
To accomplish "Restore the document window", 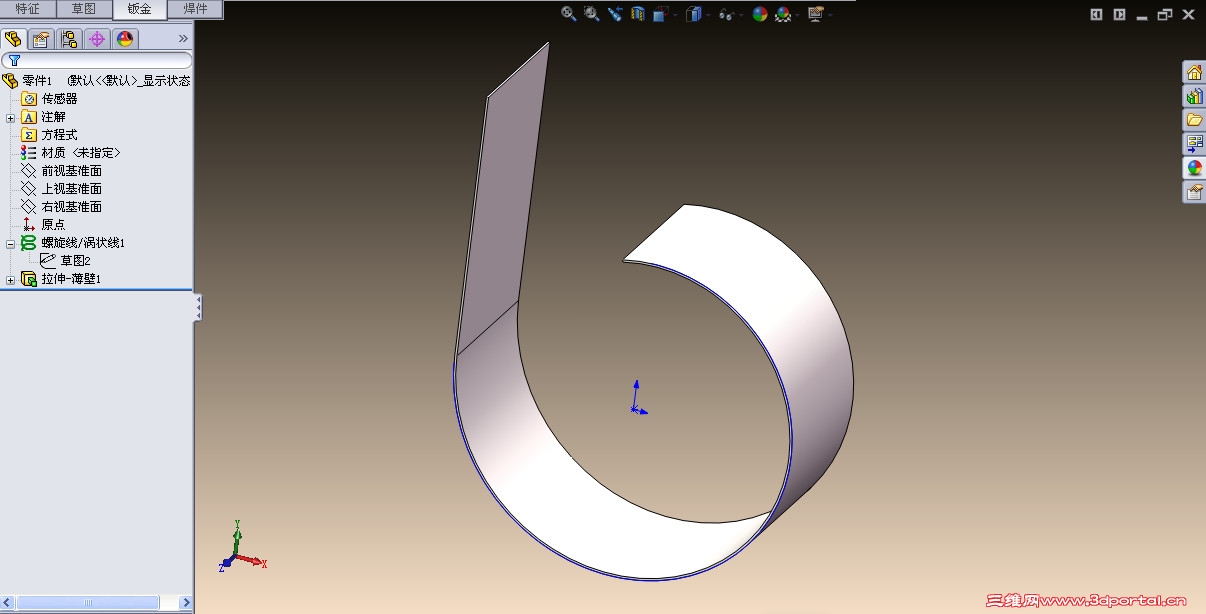I will click(x=1165, y=14).
